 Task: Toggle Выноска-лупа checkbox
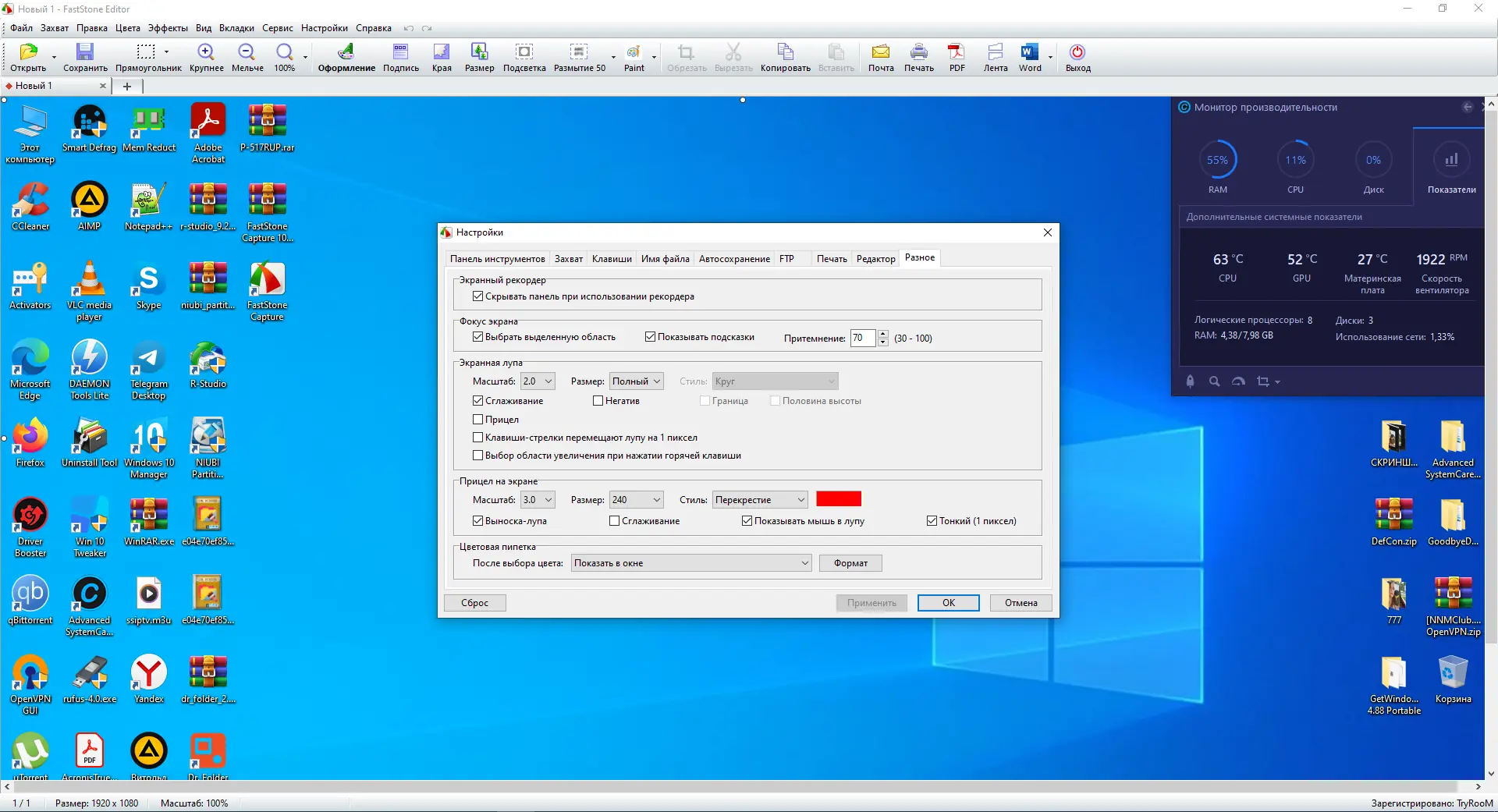[478, 521]
